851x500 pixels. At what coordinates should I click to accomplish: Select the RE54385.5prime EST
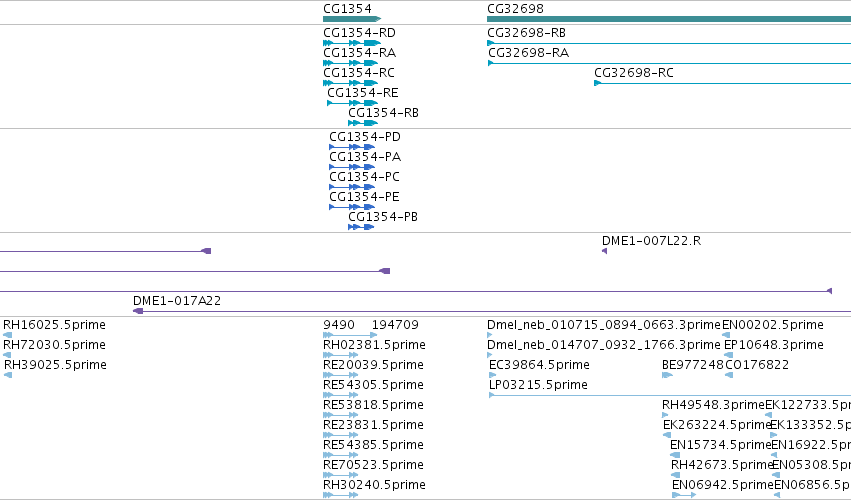(340, 455)
